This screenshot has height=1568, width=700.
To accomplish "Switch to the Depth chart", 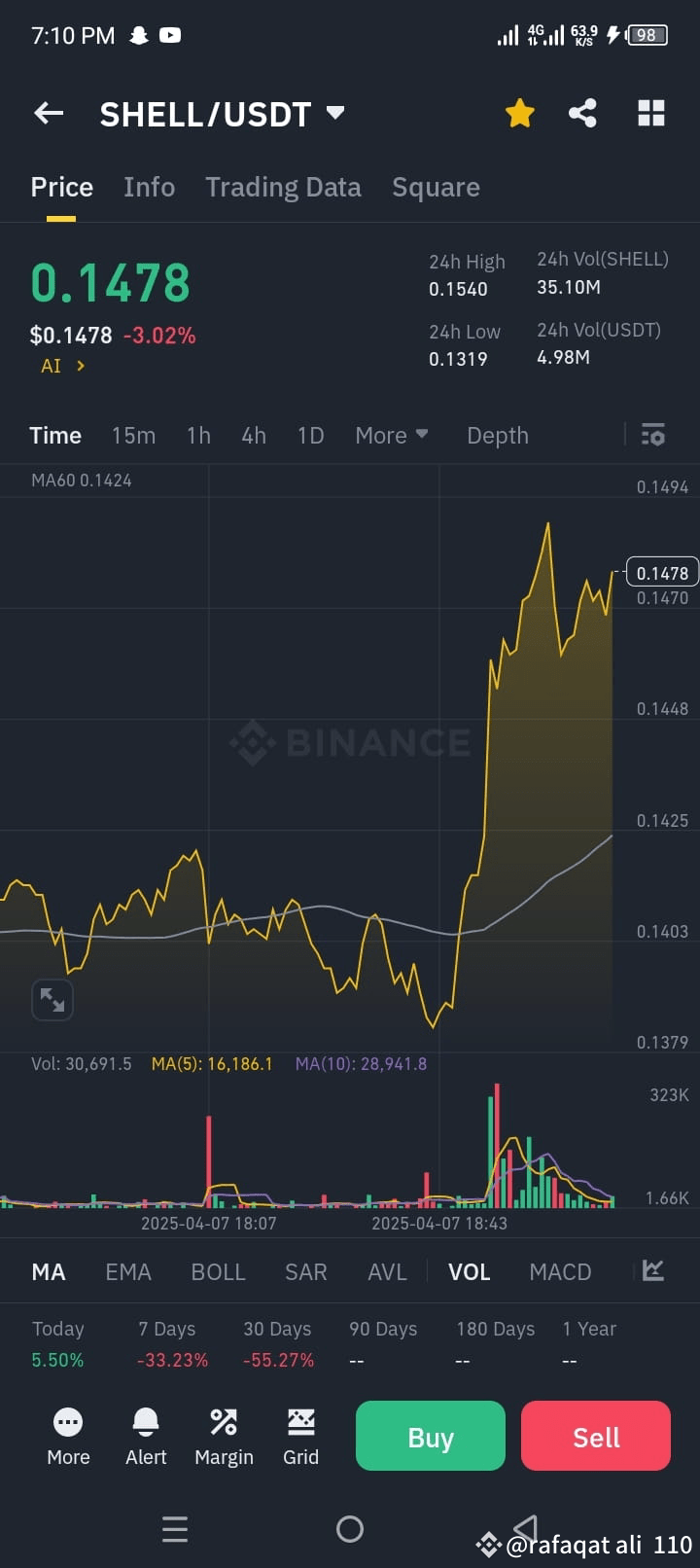I will click(498, 435).
